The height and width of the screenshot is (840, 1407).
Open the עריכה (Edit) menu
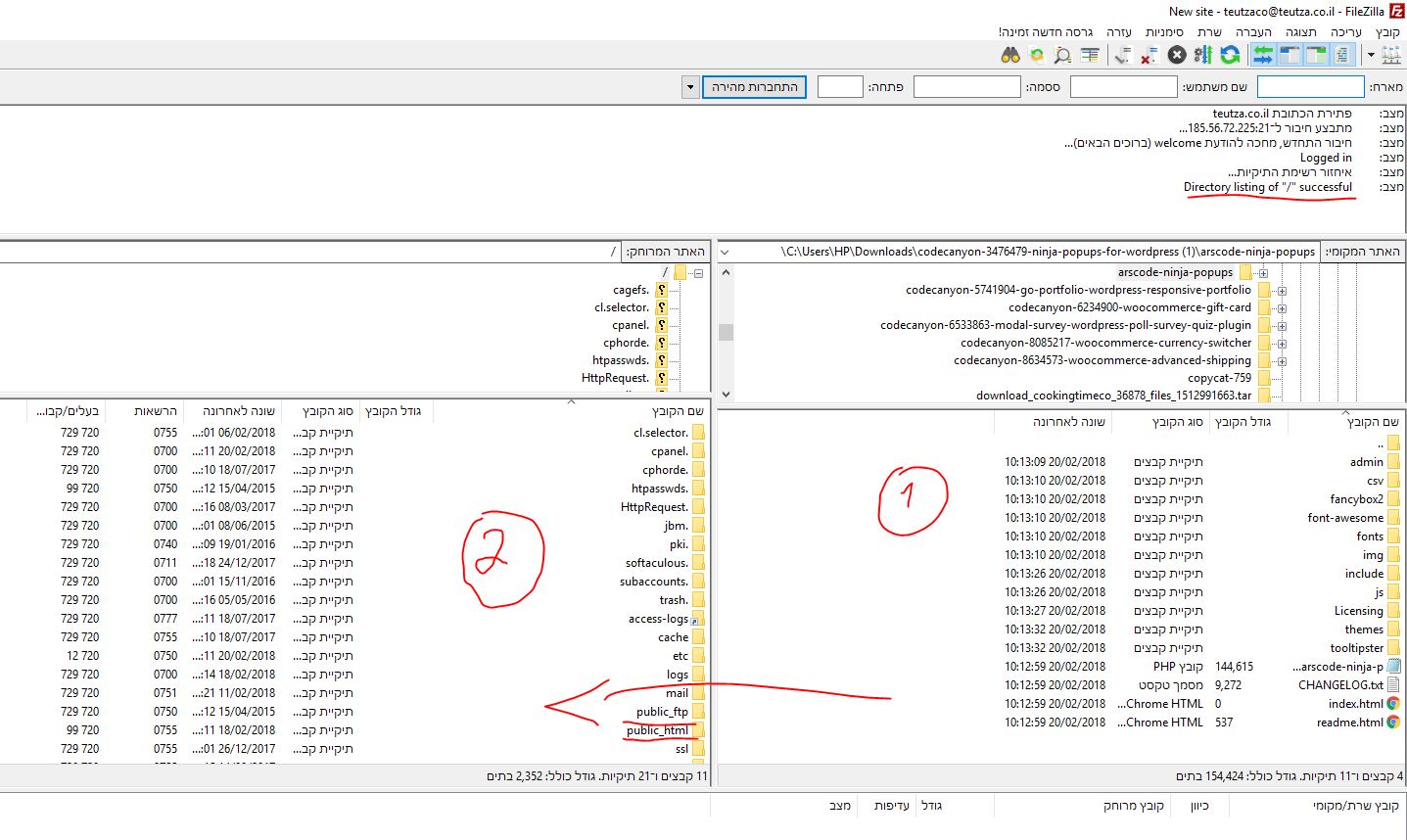(x=1346, y=32)
